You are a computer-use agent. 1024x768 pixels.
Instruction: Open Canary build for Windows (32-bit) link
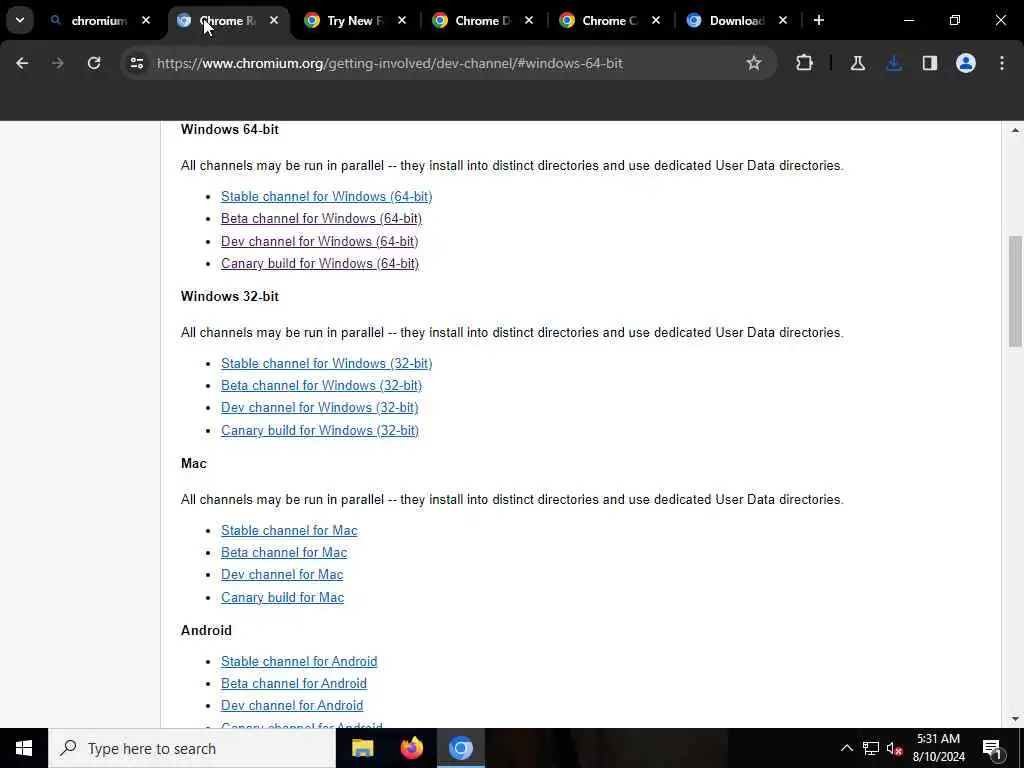320,431
